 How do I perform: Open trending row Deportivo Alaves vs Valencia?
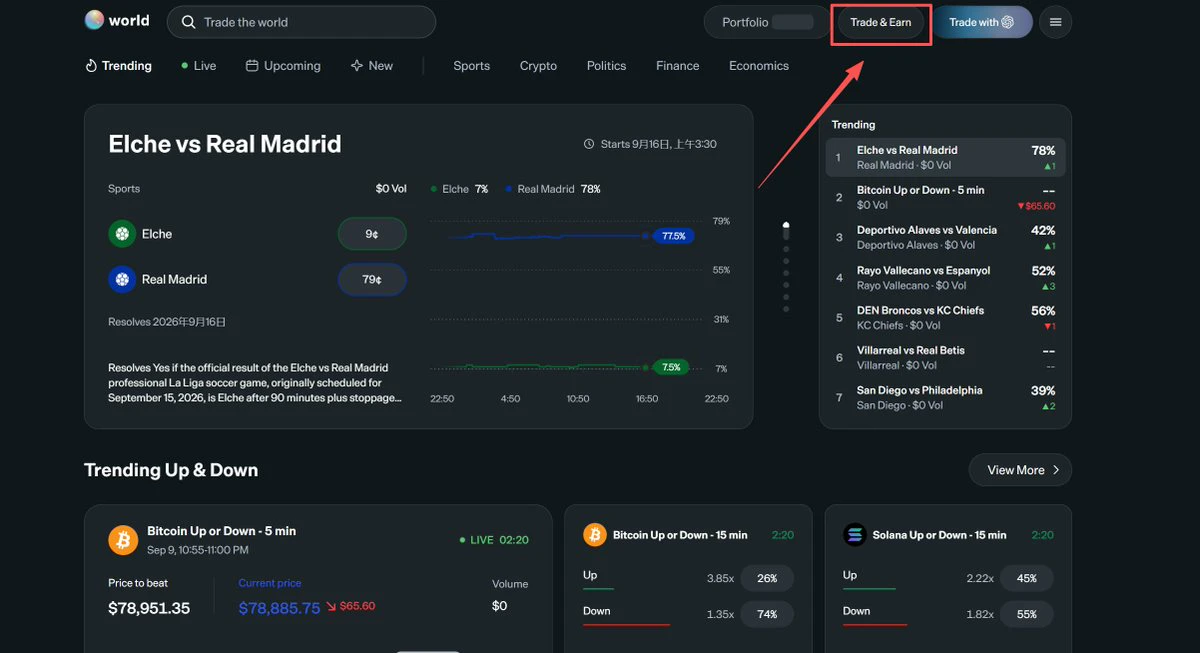[945, 237]
